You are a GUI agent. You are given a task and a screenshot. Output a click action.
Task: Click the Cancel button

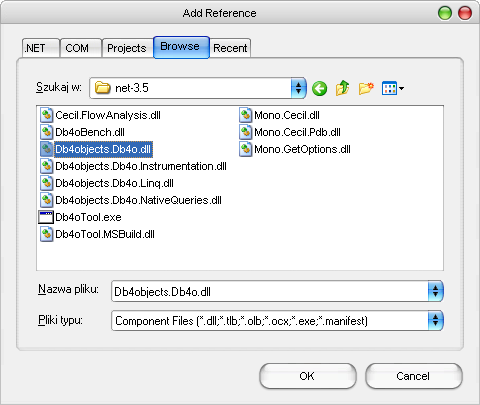[x=414, y=376]
